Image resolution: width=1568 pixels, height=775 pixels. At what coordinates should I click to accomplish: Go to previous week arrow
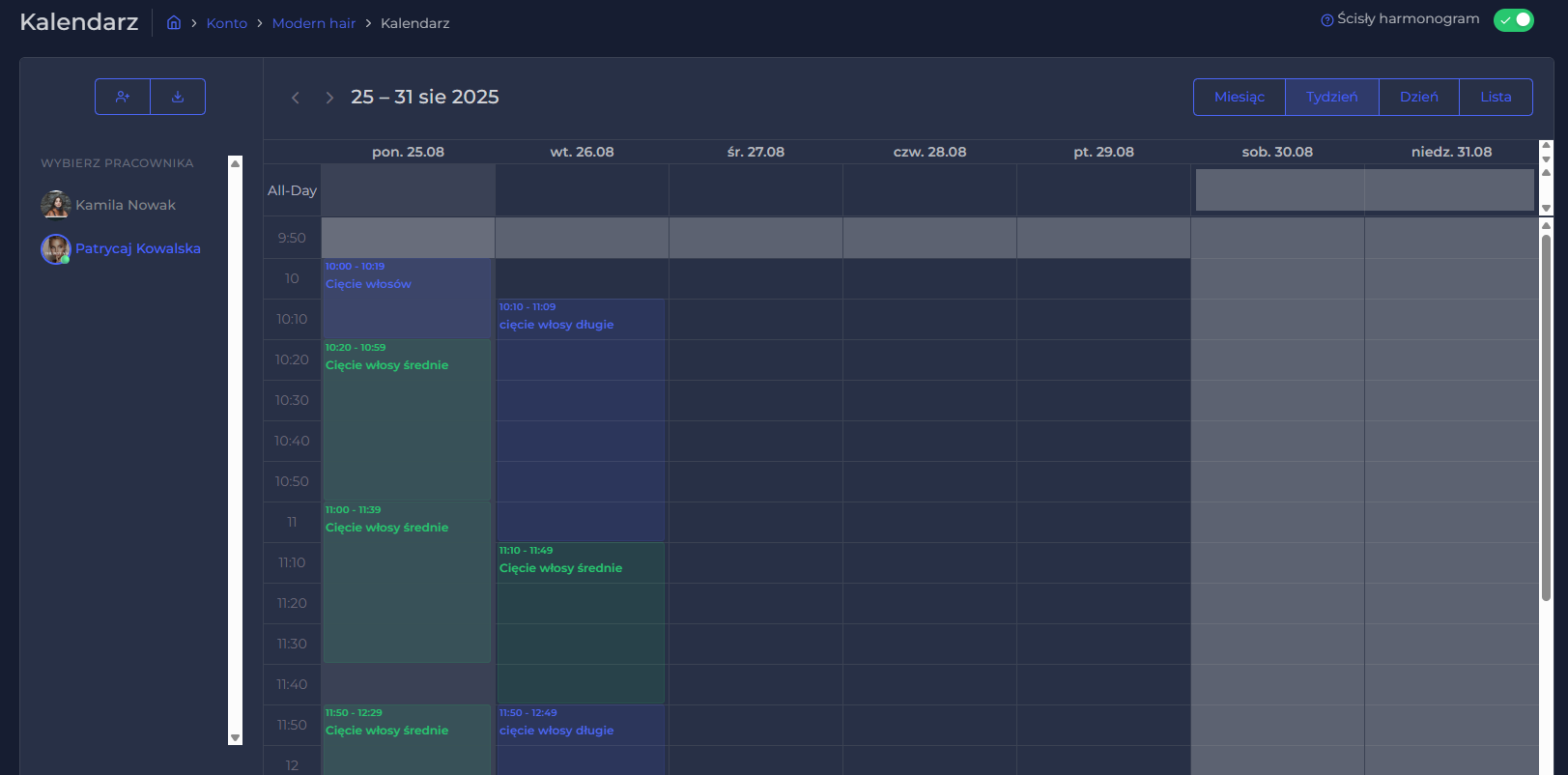click(296, 98)
